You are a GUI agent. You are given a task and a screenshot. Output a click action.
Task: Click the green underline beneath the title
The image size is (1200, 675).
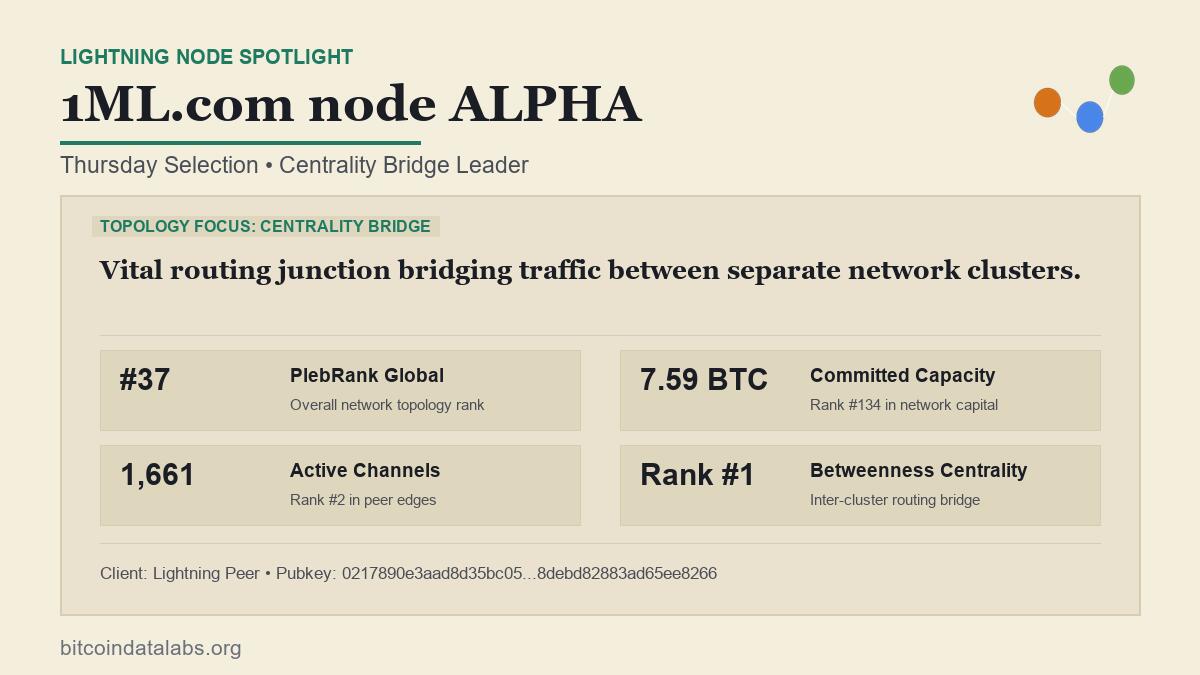pos(240,143)
